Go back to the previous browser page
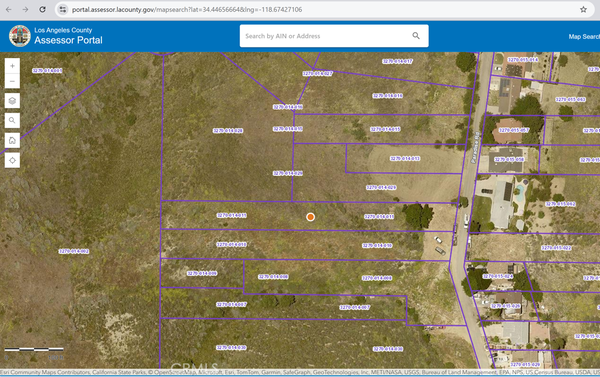The image size is (600, 377). (x=8, y=10)
